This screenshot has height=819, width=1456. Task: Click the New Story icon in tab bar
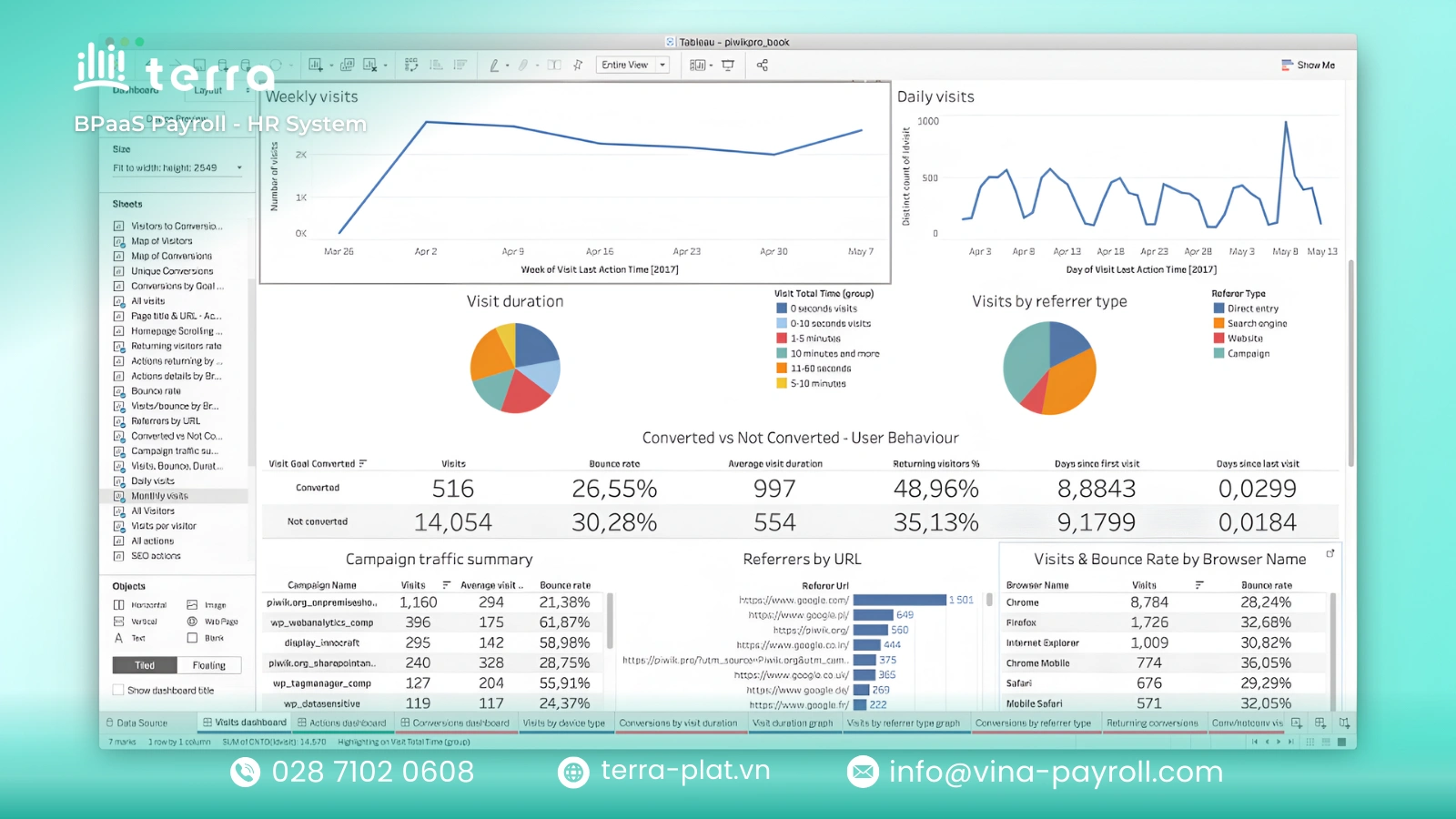[1345, 723]
